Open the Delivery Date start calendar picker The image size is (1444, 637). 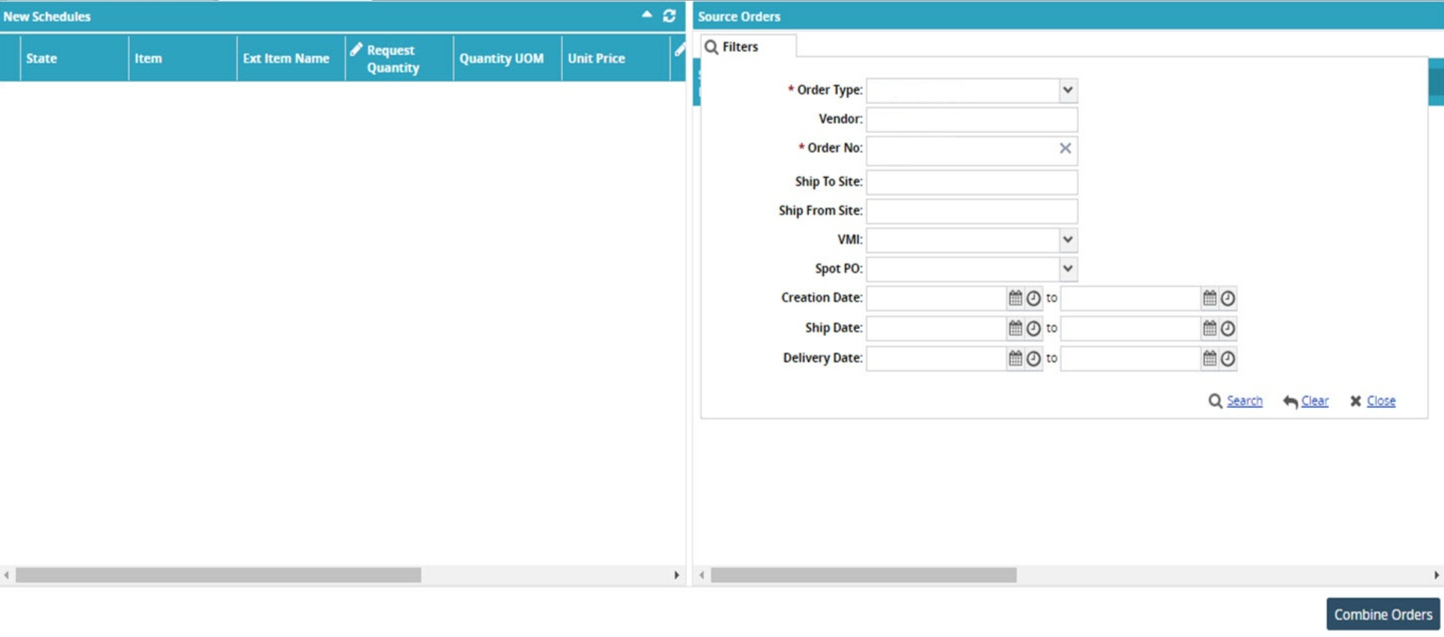[x=1015, y=358]
